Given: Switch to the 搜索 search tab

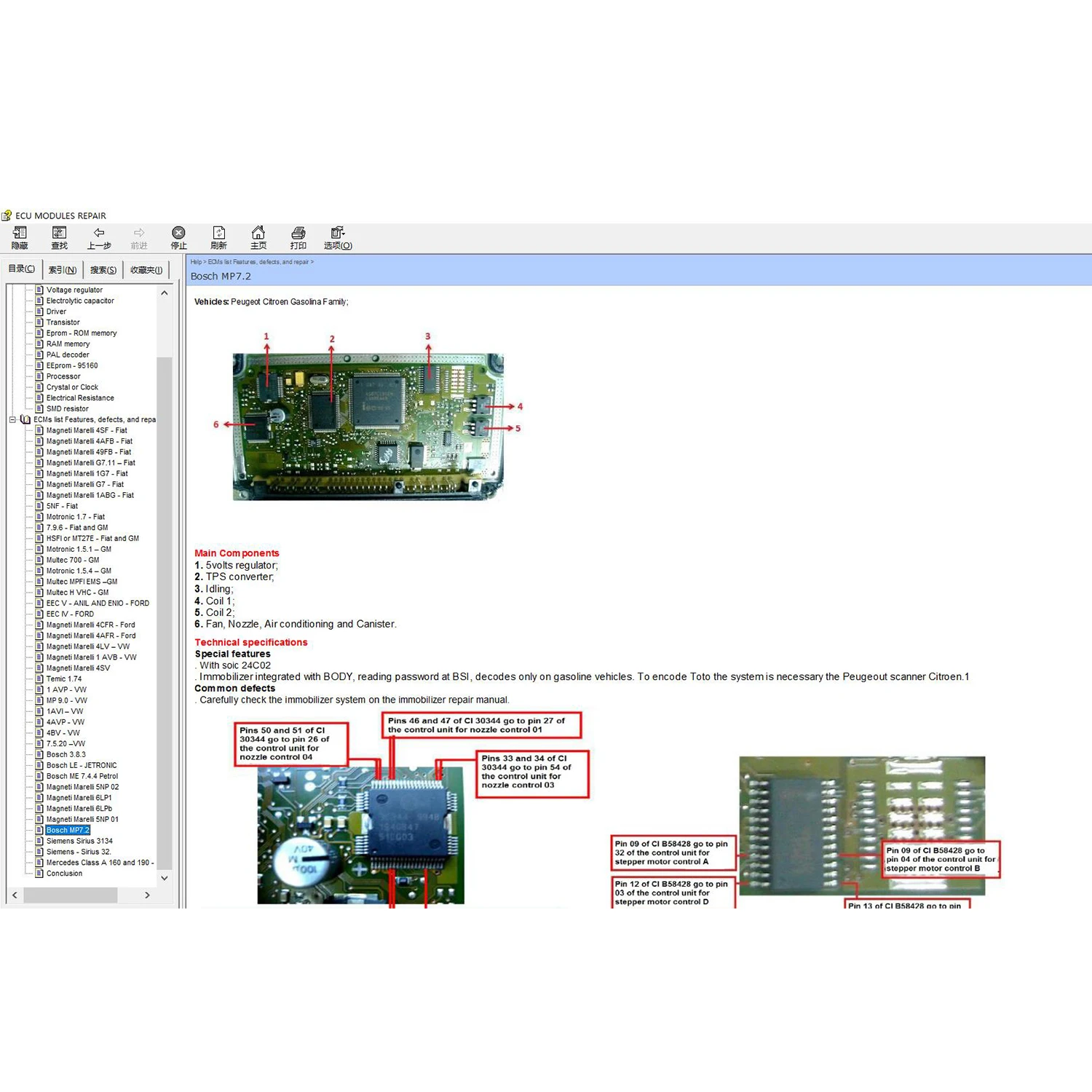Looking at the screenshot, I should pyautogui.click(x=103, y=269).
